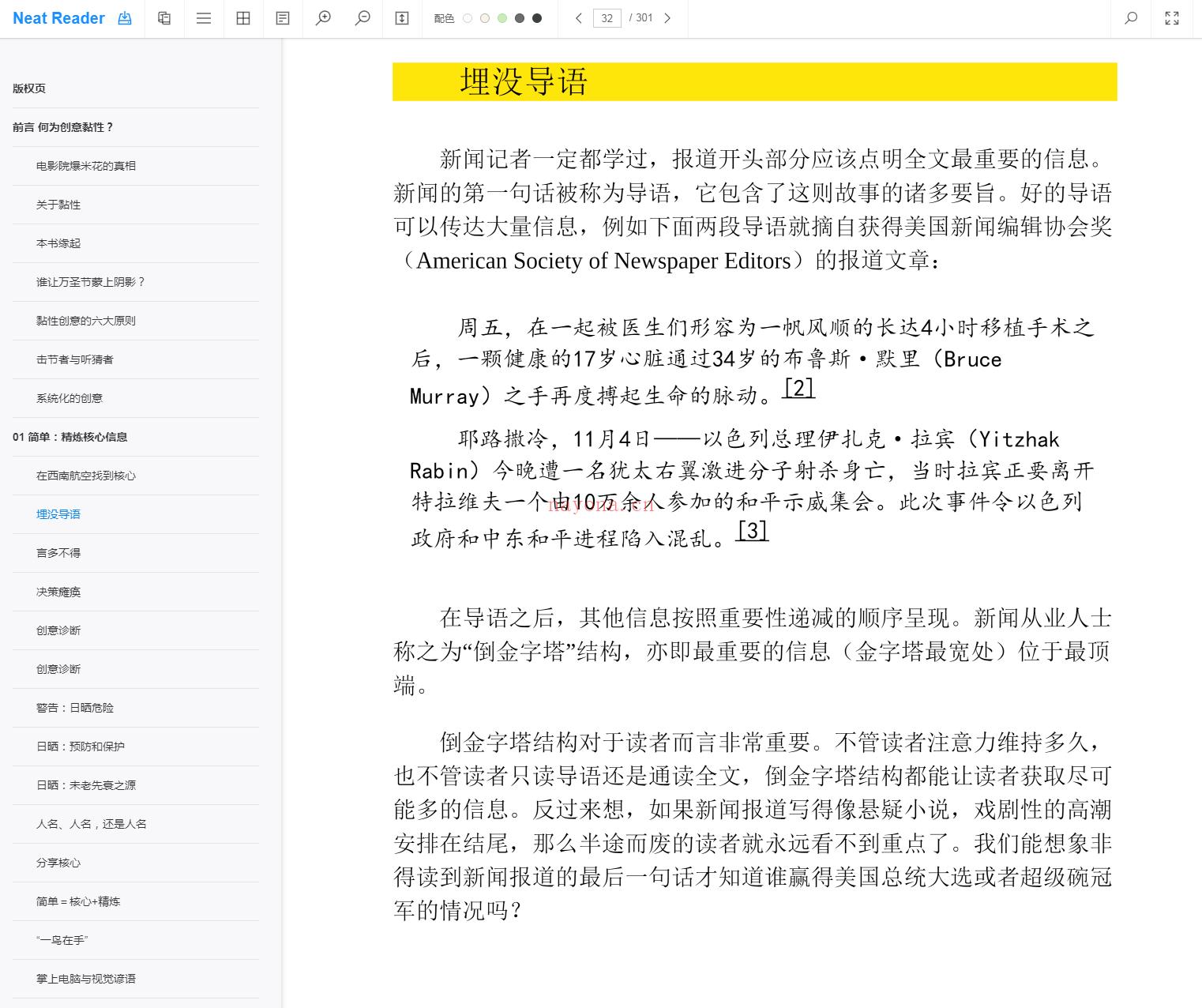Open footnote link [3]
The width and height of the screenshot is (1202, 1008).
[752, 531]
